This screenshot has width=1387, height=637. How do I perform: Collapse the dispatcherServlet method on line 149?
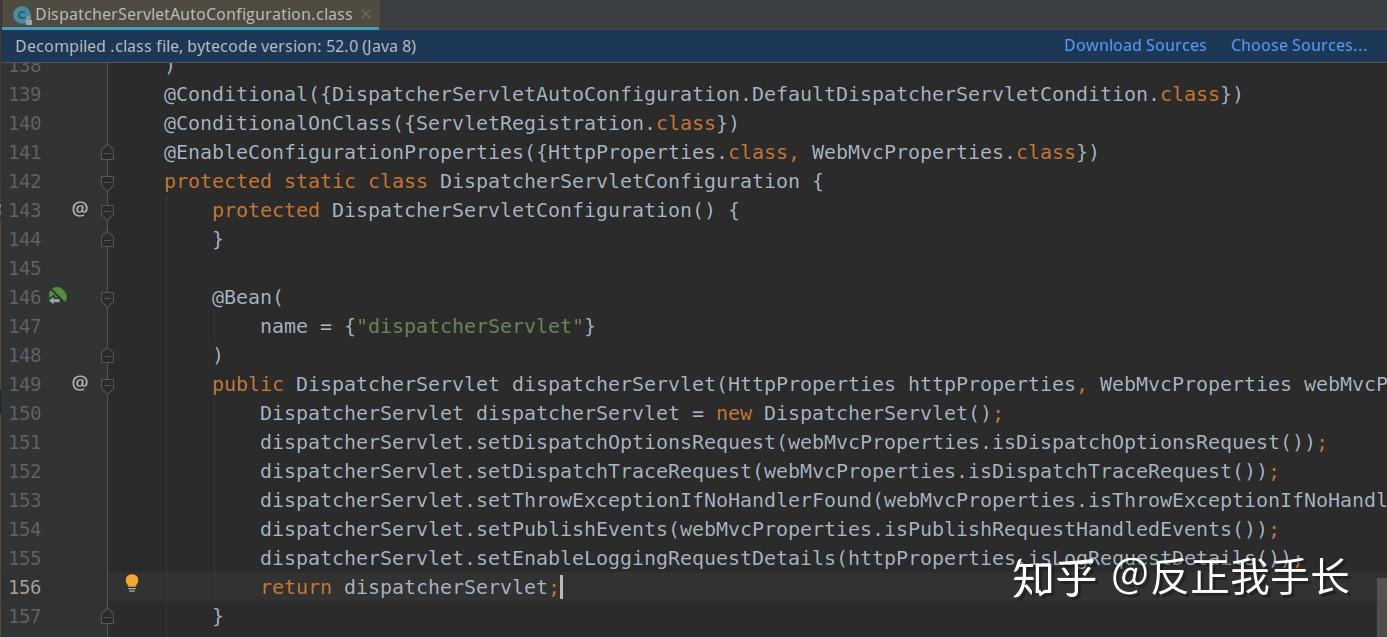(x=107, y=383)
